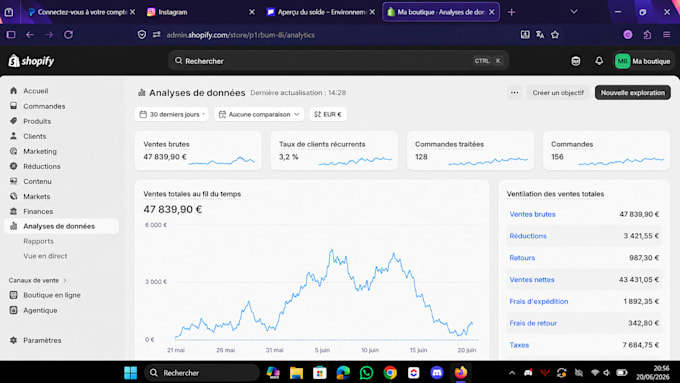Open Accueil in the Shopify sidebar
This screenshot has height=383, width=680.
point(36,91)
